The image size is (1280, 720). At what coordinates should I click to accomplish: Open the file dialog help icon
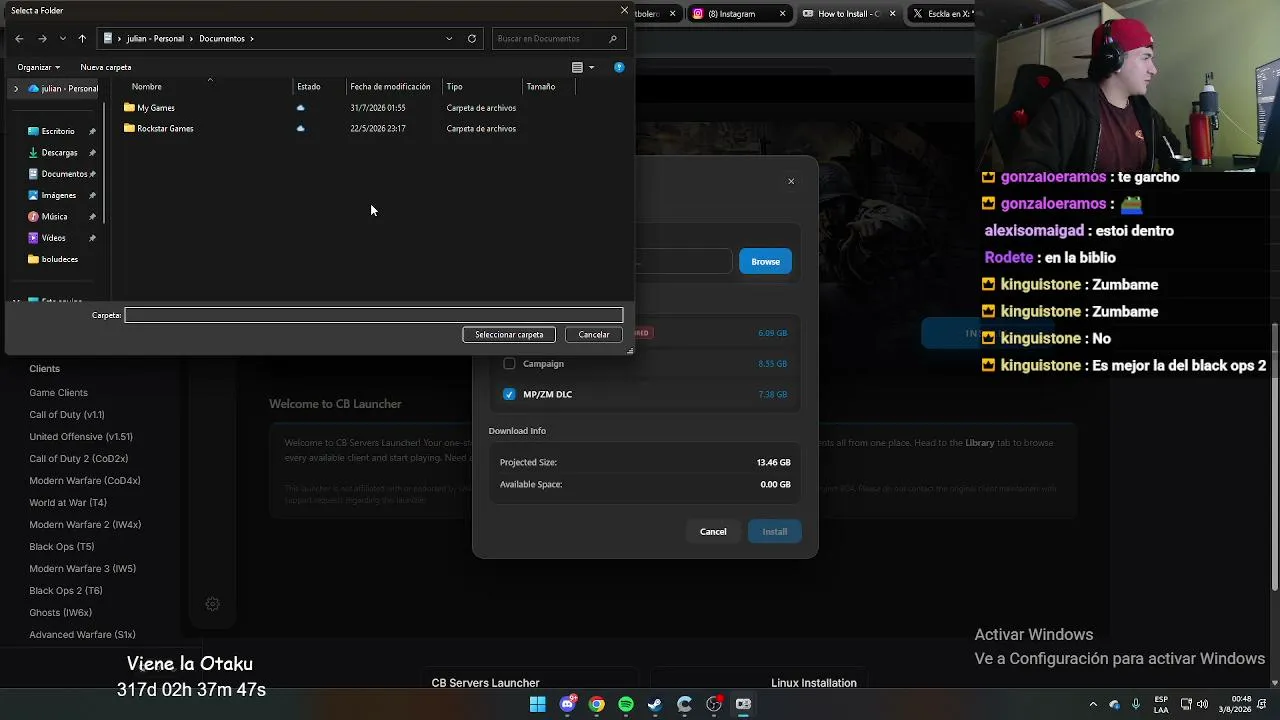point(619,67)
